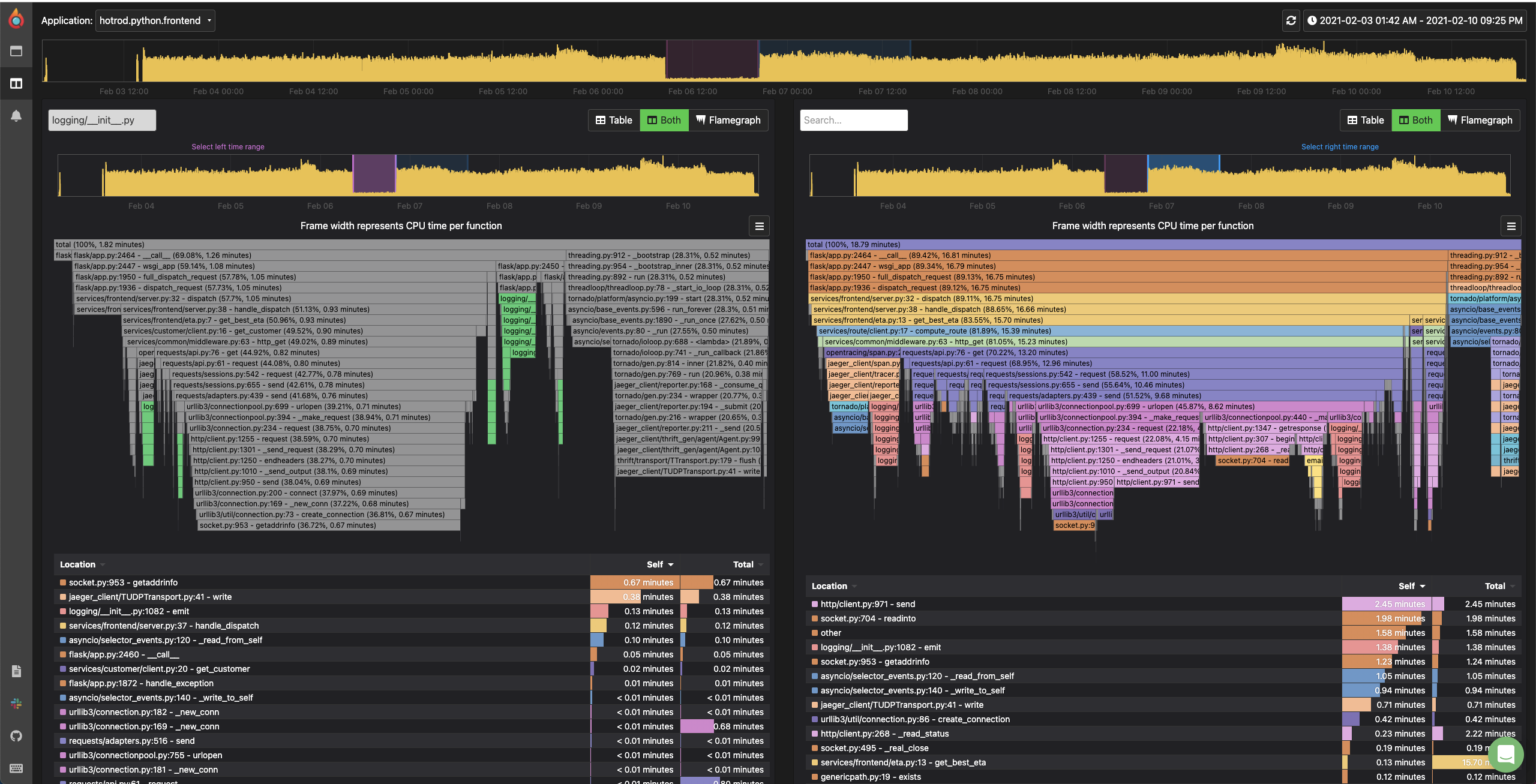This screenshot has height=784, width=1536.
Task: Sort the right table by Self column
Action: point(1411,586)
